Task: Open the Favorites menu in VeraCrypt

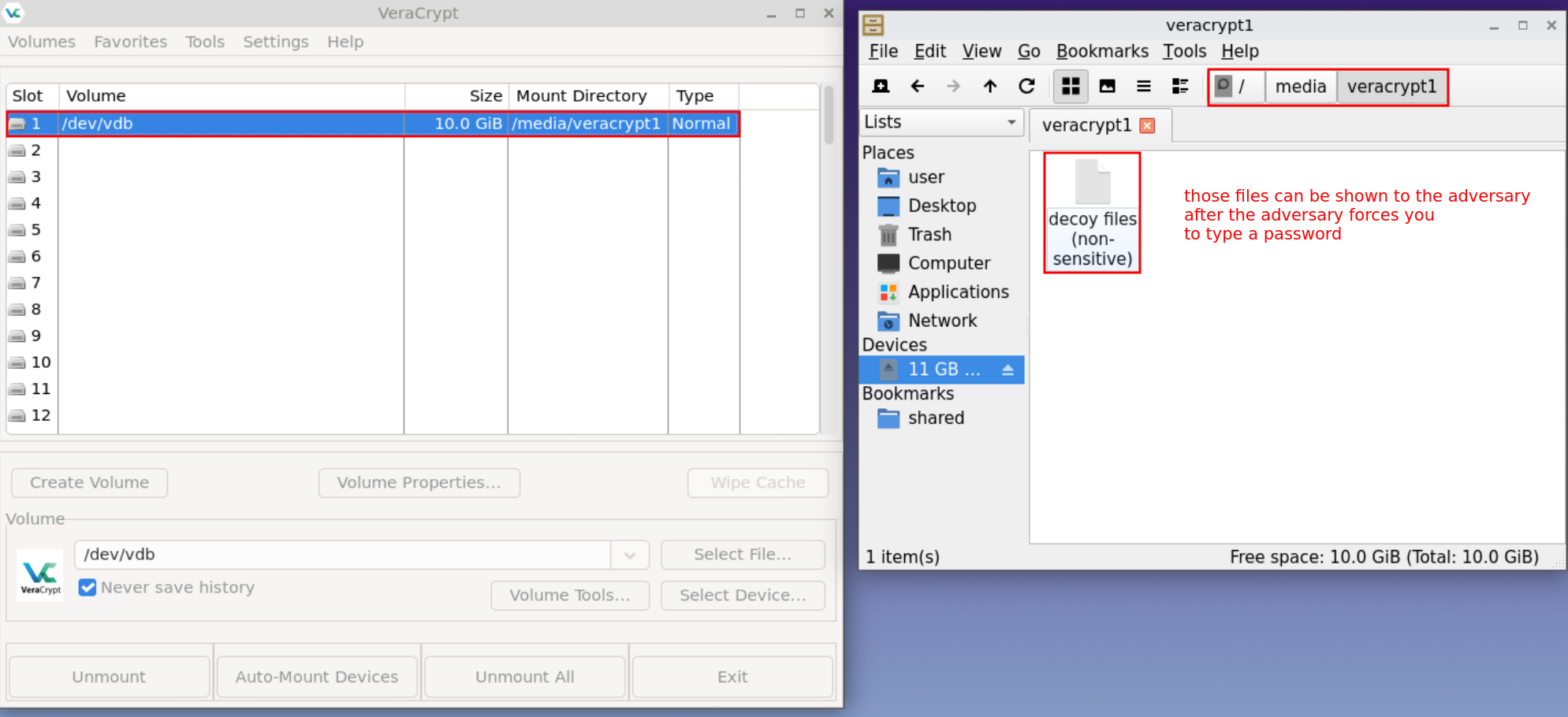Action: [131, 42]
